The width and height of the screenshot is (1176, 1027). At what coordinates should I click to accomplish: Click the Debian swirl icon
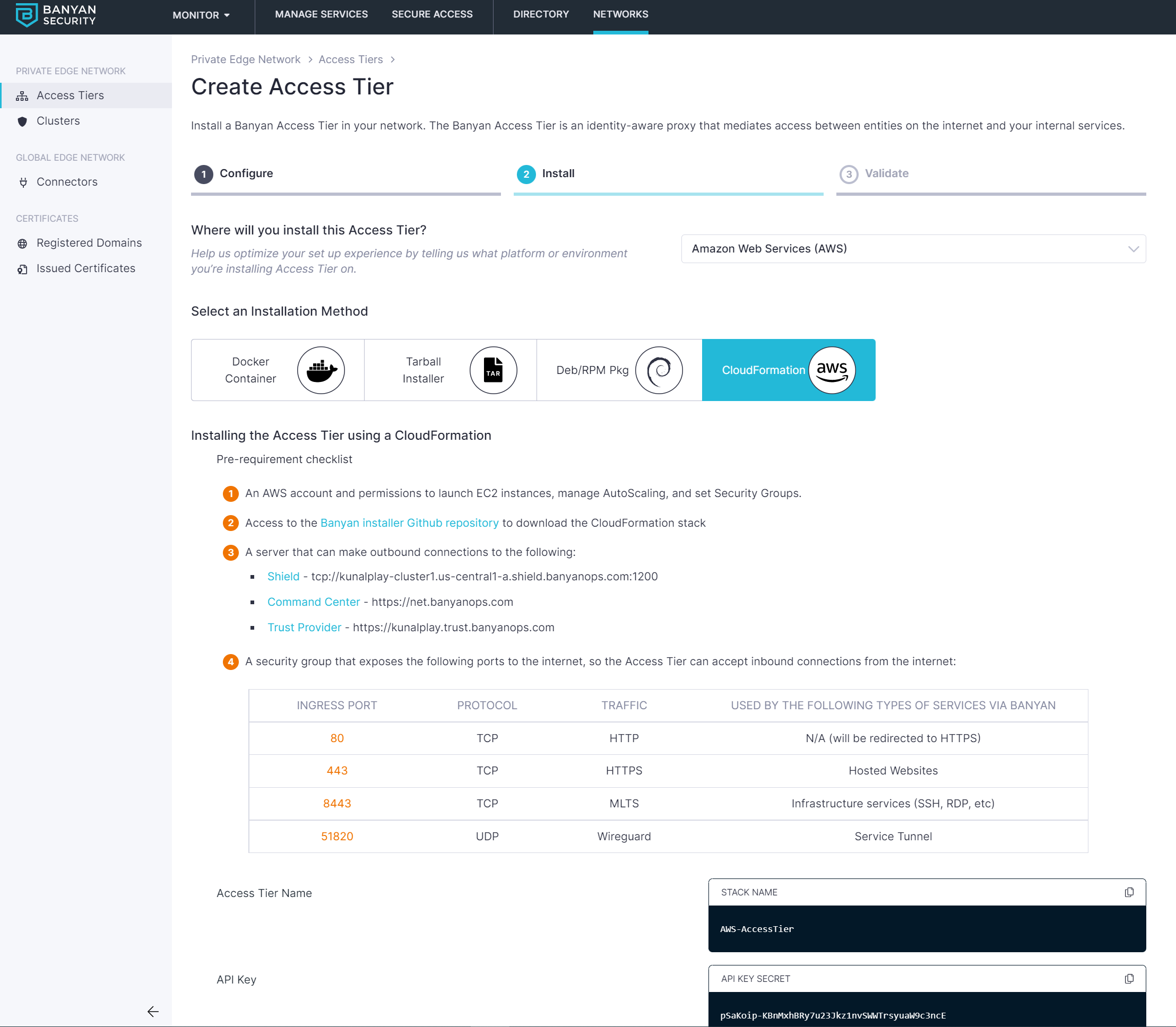[659, 370]
